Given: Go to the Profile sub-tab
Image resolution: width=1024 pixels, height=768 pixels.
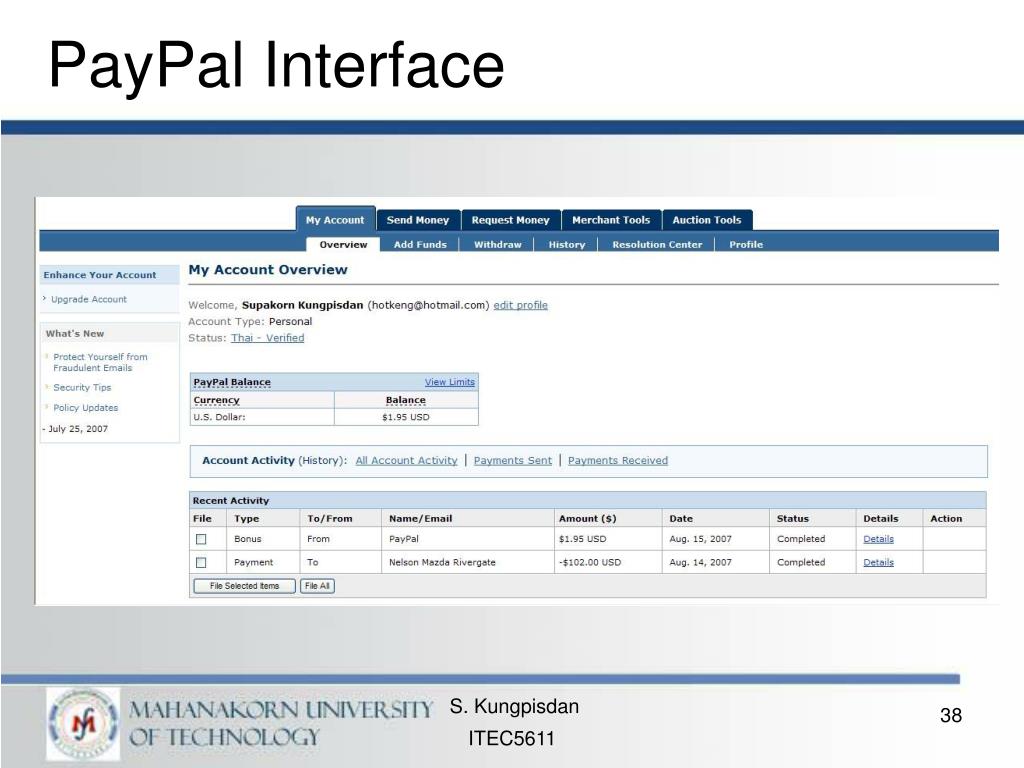Looking at the screenshot, I should [746, 244].
